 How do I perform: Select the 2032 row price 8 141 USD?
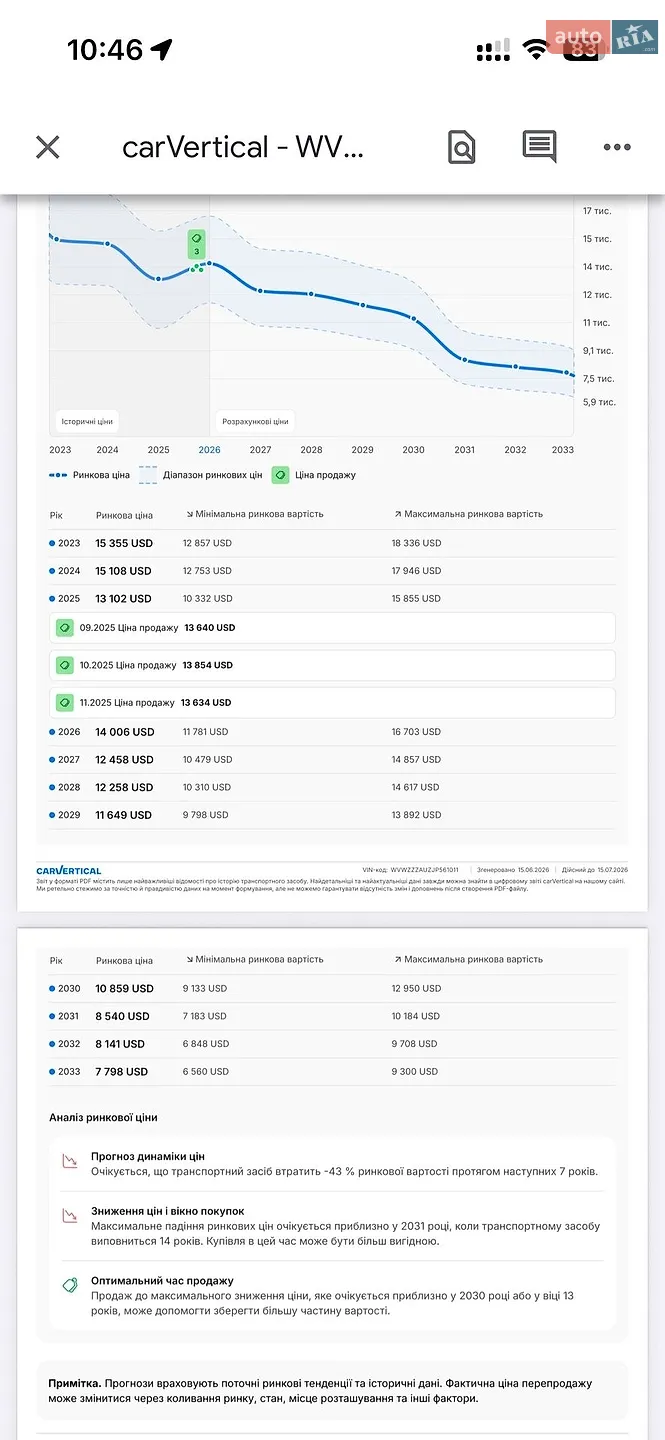(x=120, y=1044)
